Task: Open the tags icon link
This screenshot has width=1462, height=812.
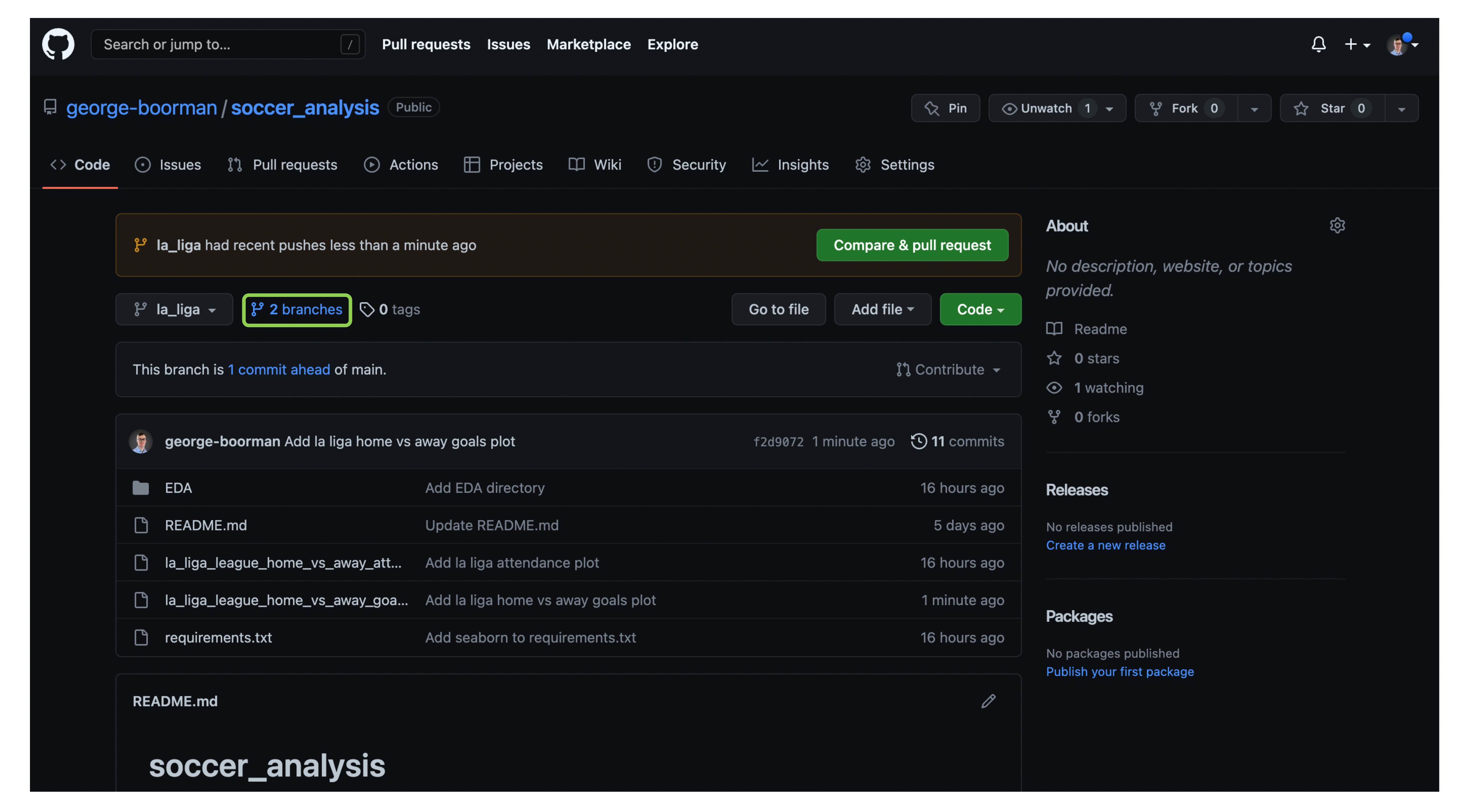Action: [x=367, y=309]
